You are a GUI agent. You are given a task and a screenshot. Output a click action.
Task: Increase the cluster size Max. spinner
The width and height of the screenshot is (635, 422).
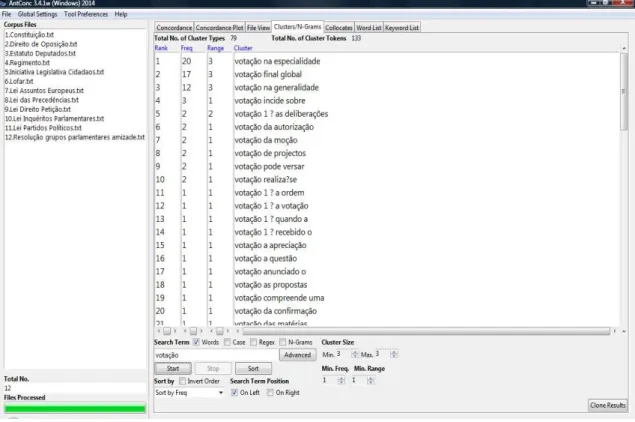coord(393,352)
